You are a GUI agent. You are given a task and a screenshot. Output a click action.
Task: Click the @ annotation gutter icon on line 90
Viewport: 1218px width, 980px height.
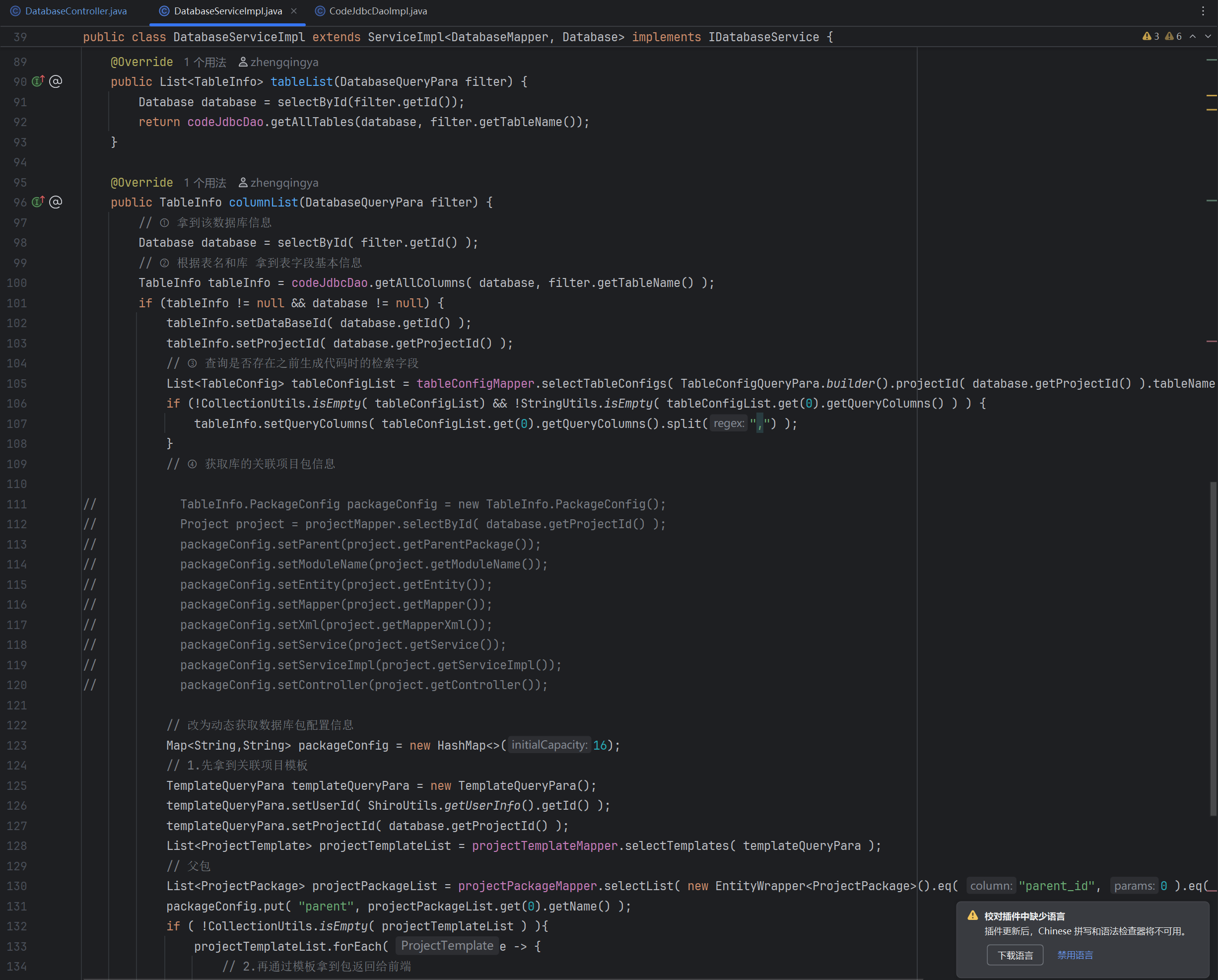tap(56, 81)
